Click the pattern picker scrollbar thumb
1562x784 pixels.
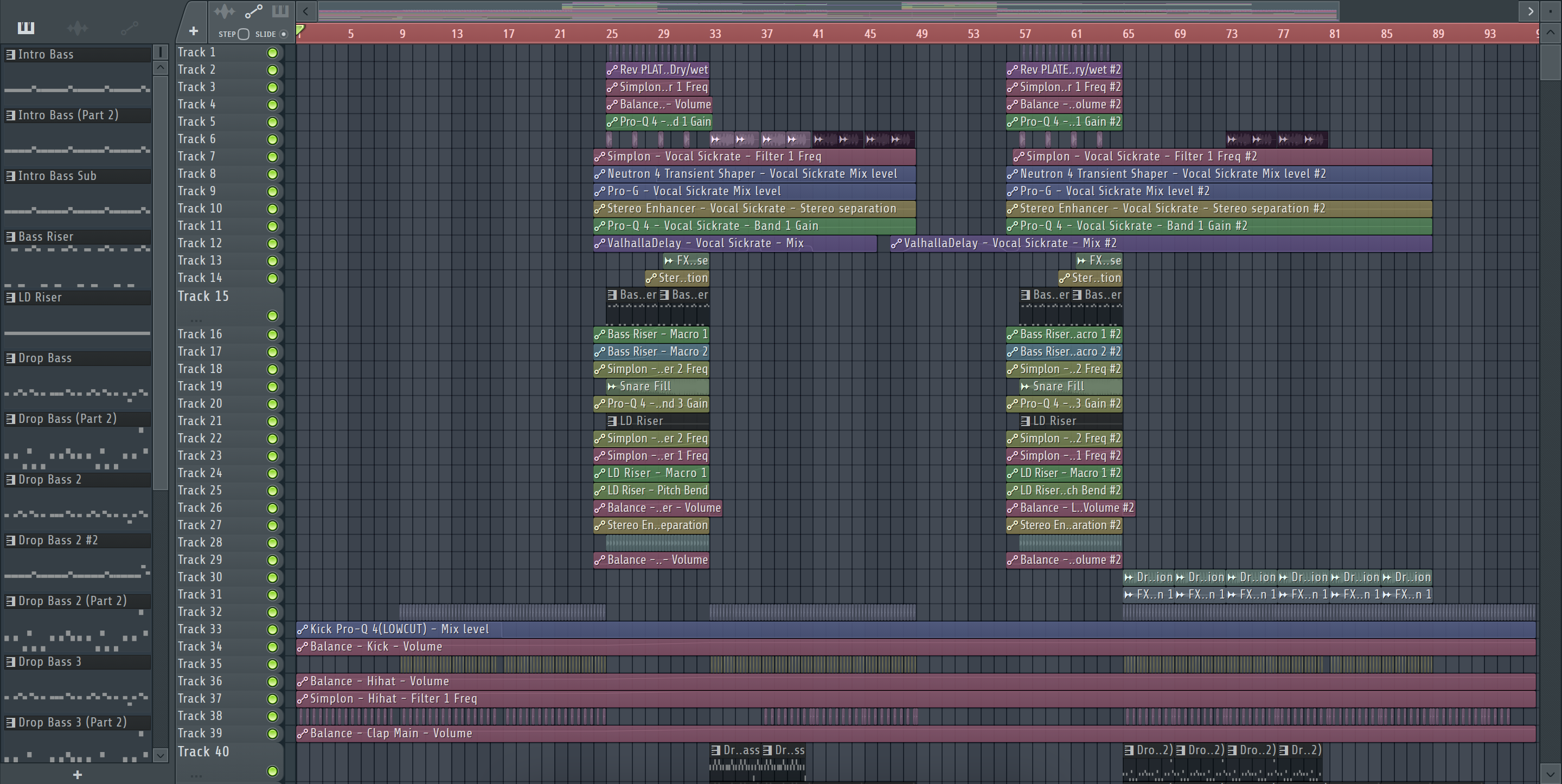160,282
